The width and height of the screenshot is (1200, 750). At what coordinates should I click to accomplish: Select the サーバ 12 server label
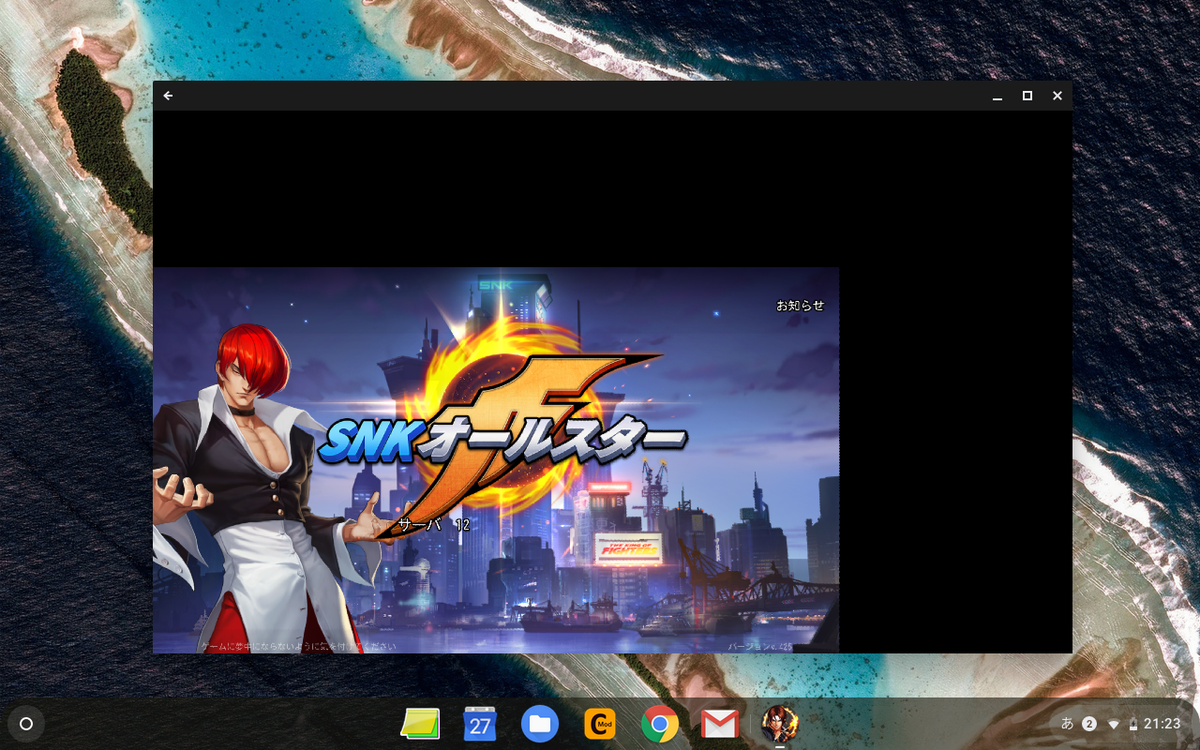(434, 524)
